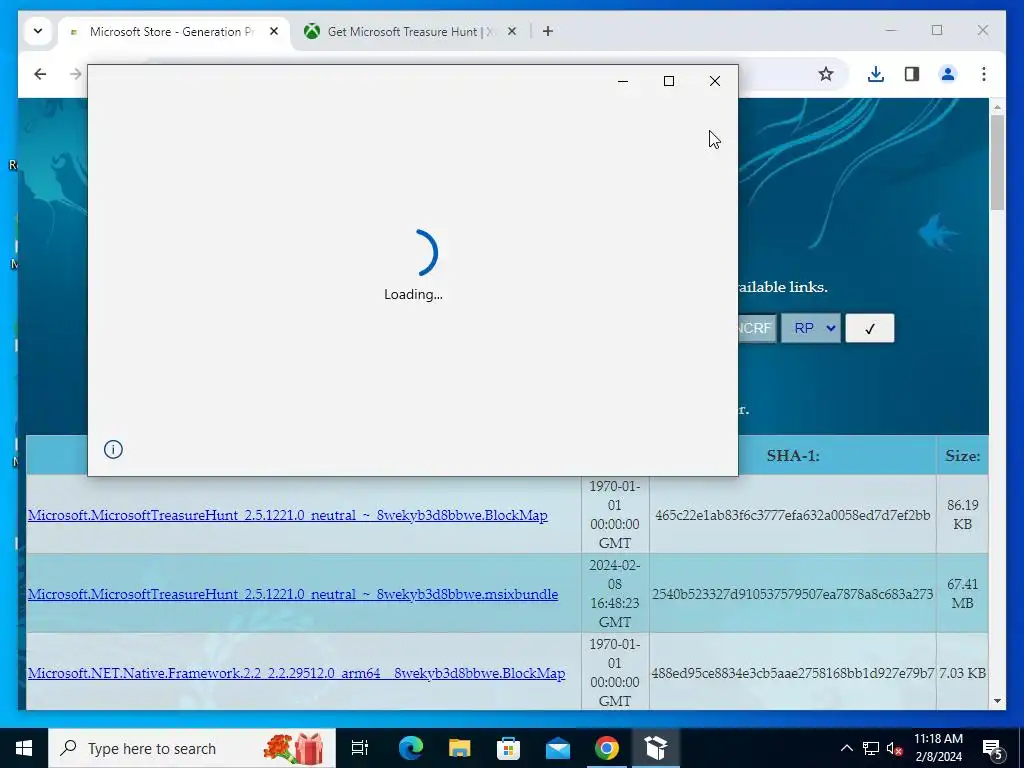Expand the RP ring dropdown
The height and width of the screenshot is (768, 1024).
pyautogui.click(x=810, y=328)
